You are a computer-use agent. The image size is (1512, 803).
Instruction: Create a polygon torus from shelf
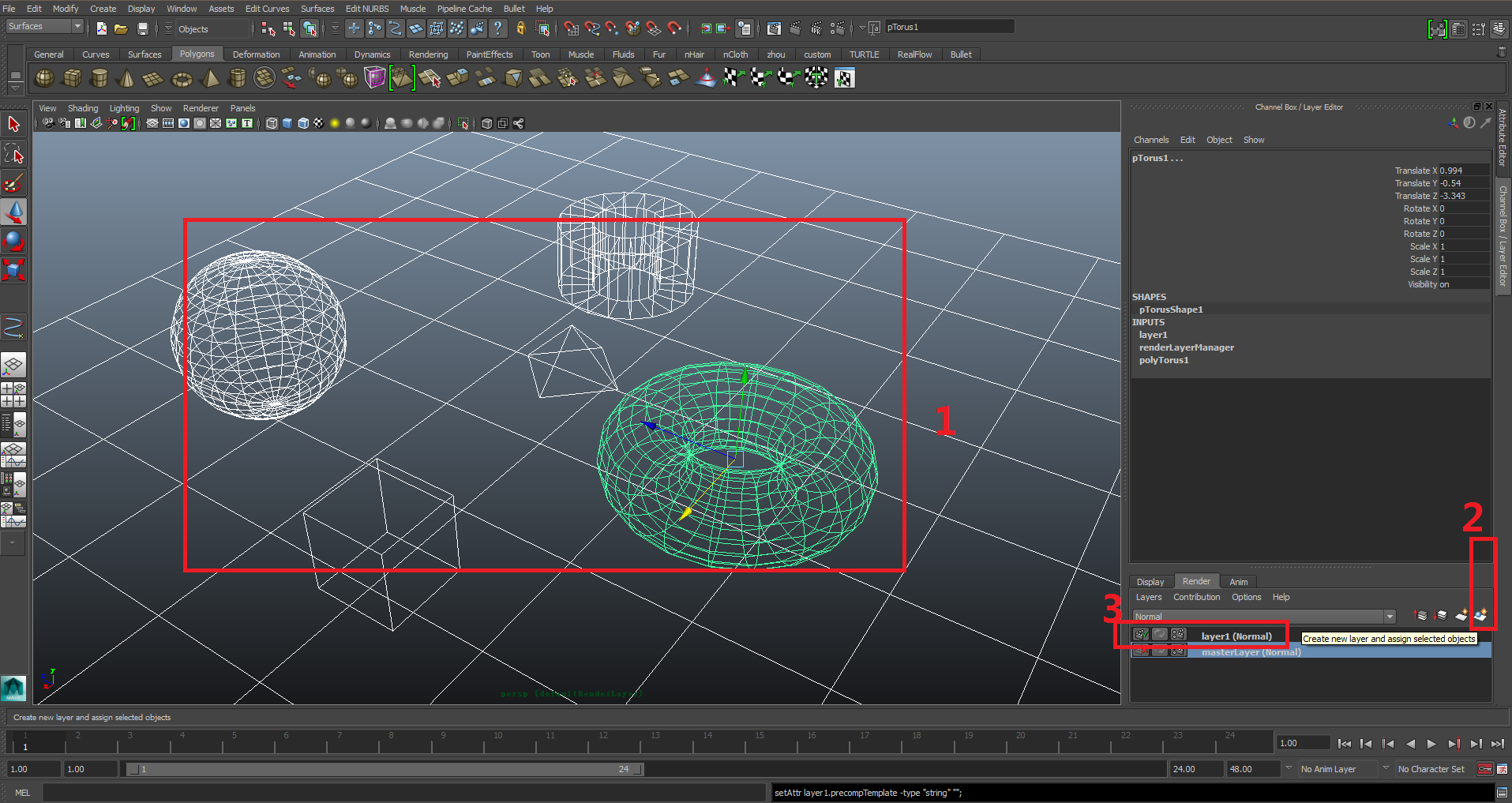(182, 78)
